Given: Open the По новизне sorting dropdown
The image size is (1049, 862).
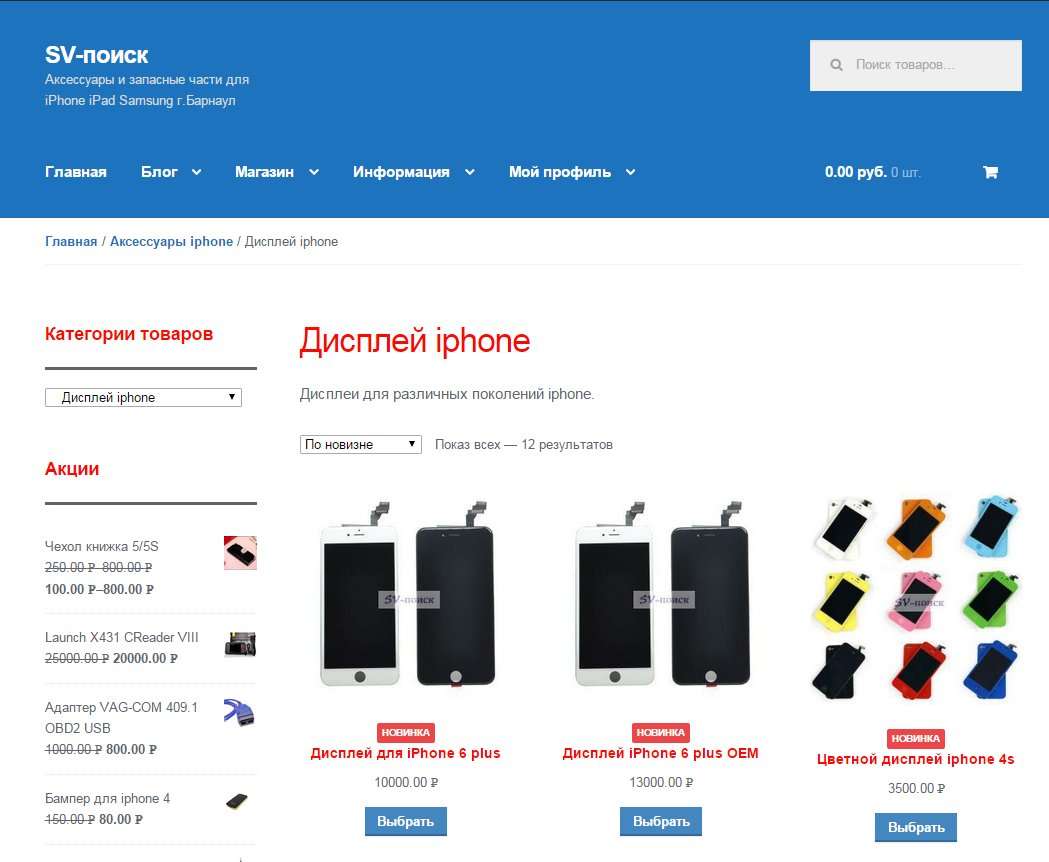Looking at the screenshot, I should coord(361,444).
